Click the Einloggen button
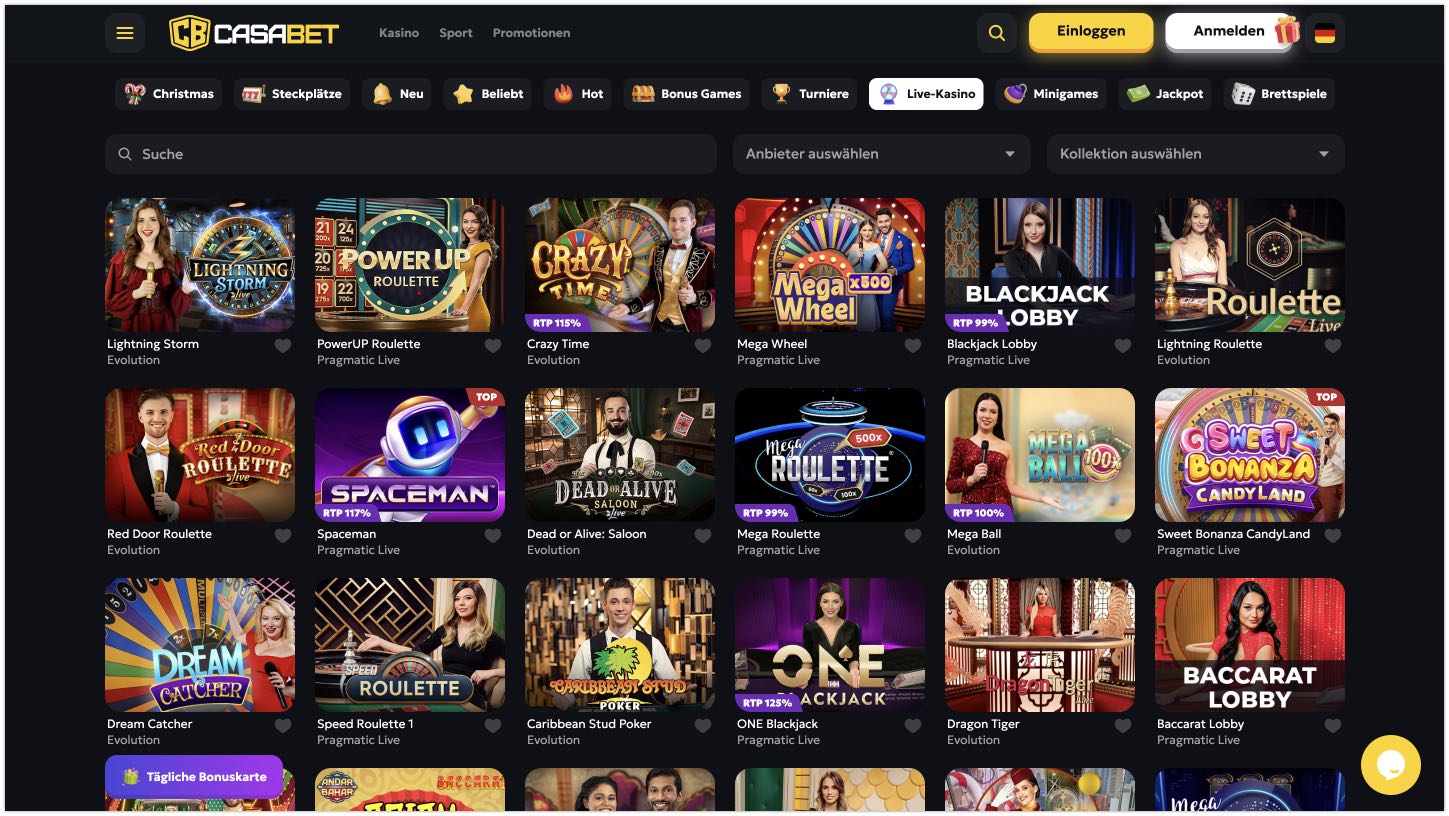This screenshot has width=1449, height=816. (x=1091, y=31)
